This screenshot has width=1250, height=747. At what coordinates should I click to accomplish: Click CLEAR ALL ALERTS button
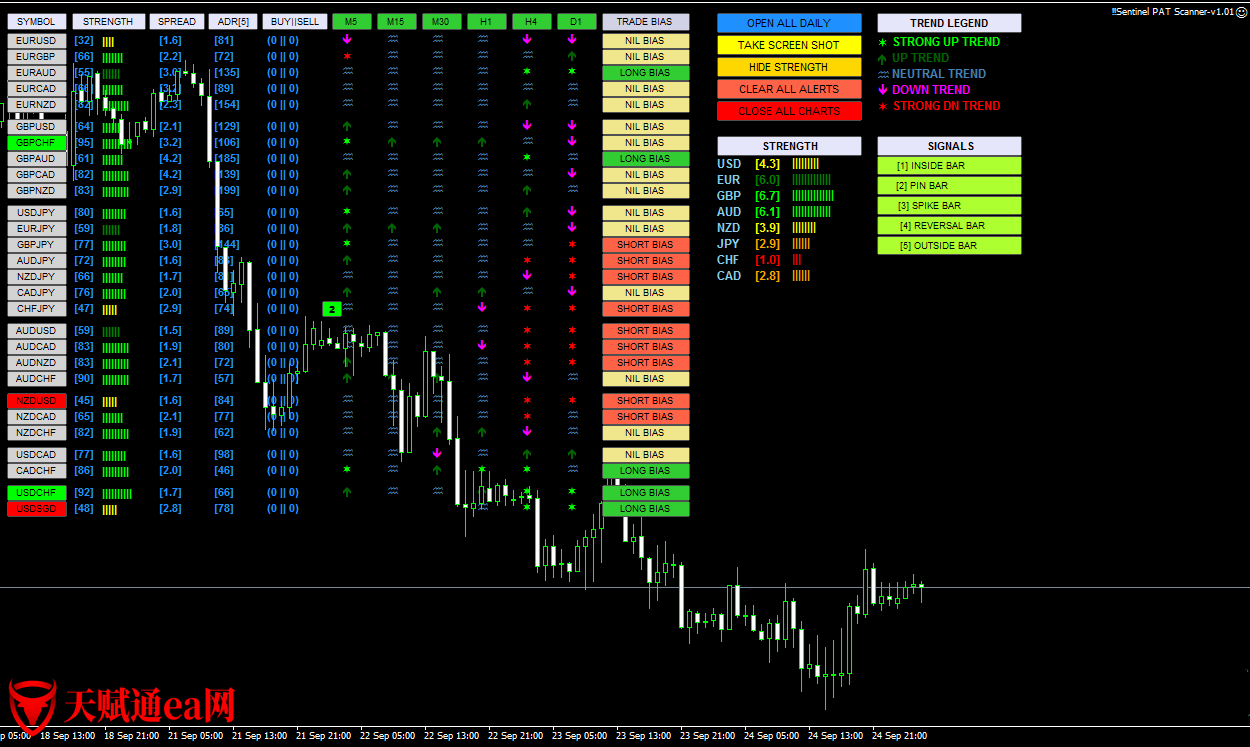pos(788,89)
